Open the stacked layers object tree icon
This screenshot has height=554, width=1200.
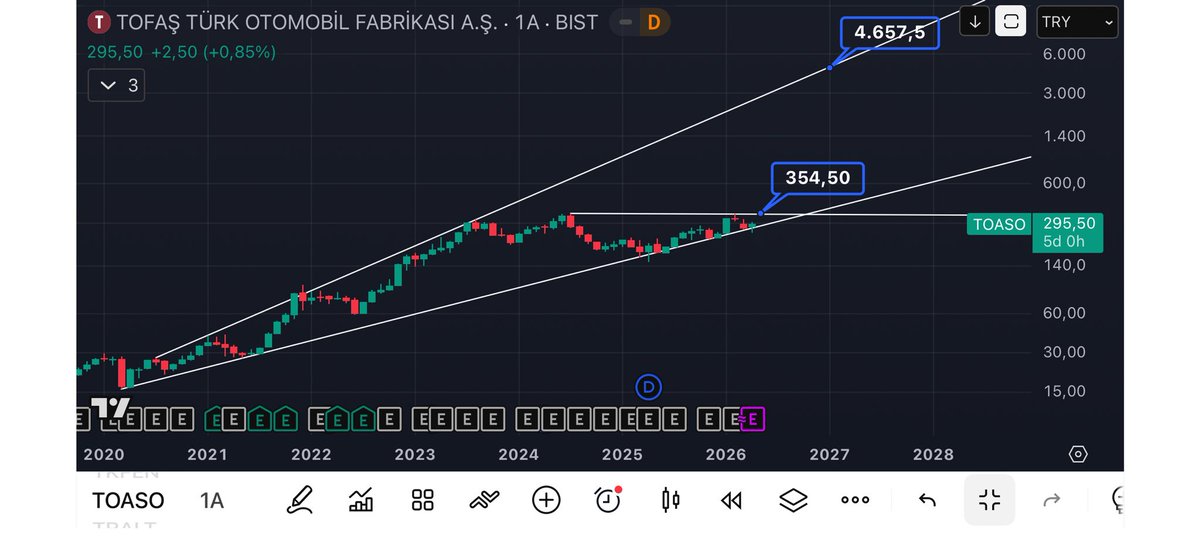(793, 500)
